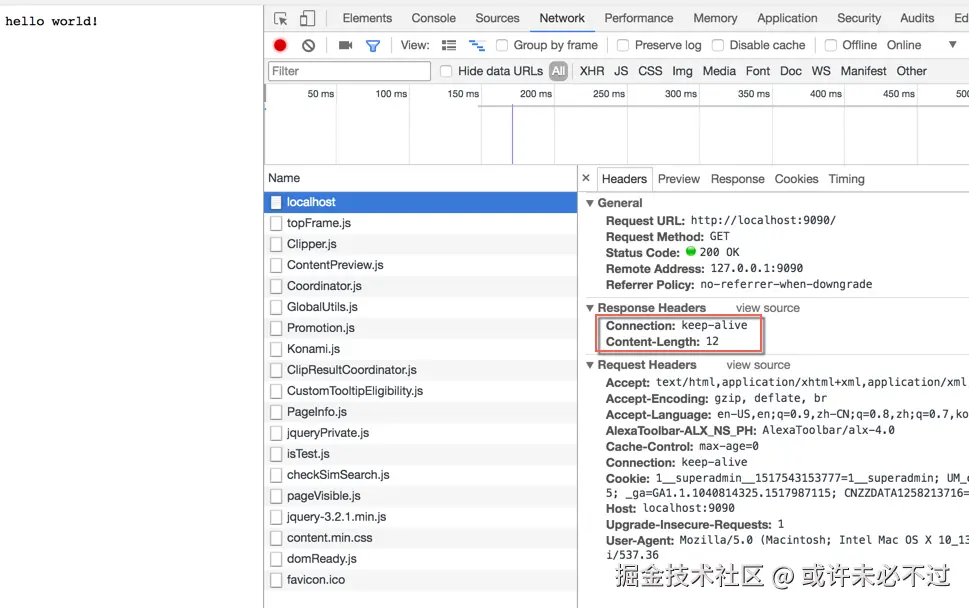Click the green 200 OK status dot

click(x=691, y=251)
